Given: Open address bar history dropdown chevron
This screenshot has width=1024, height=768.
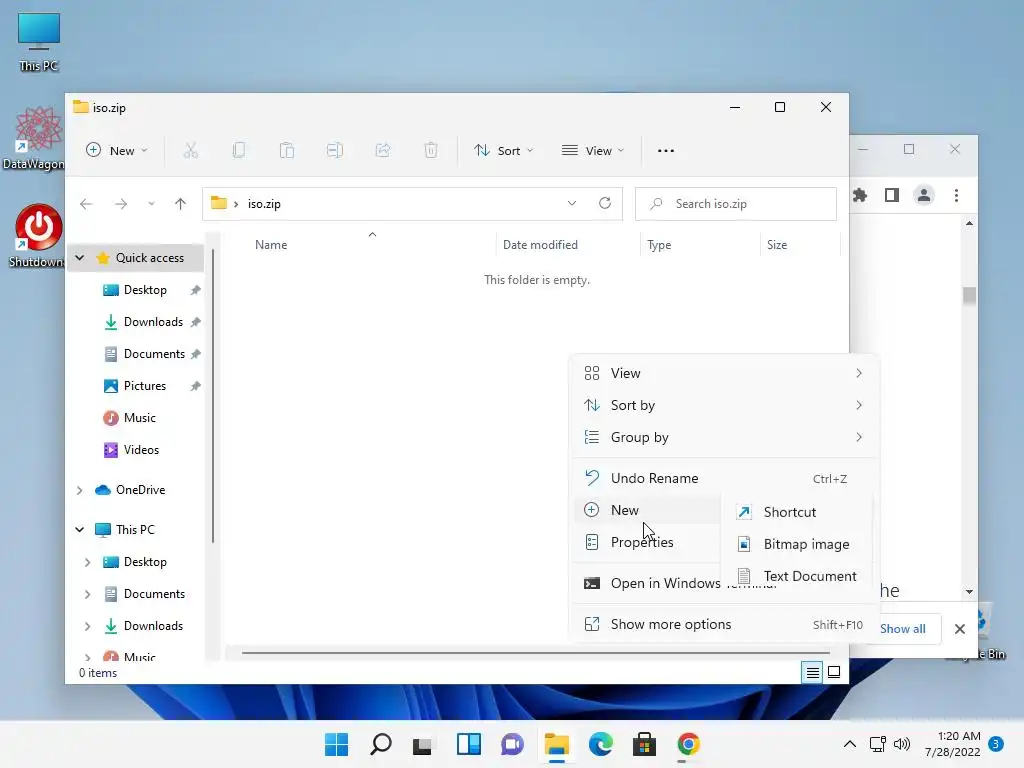Looking at the screenshot, I should coord(571,203).
